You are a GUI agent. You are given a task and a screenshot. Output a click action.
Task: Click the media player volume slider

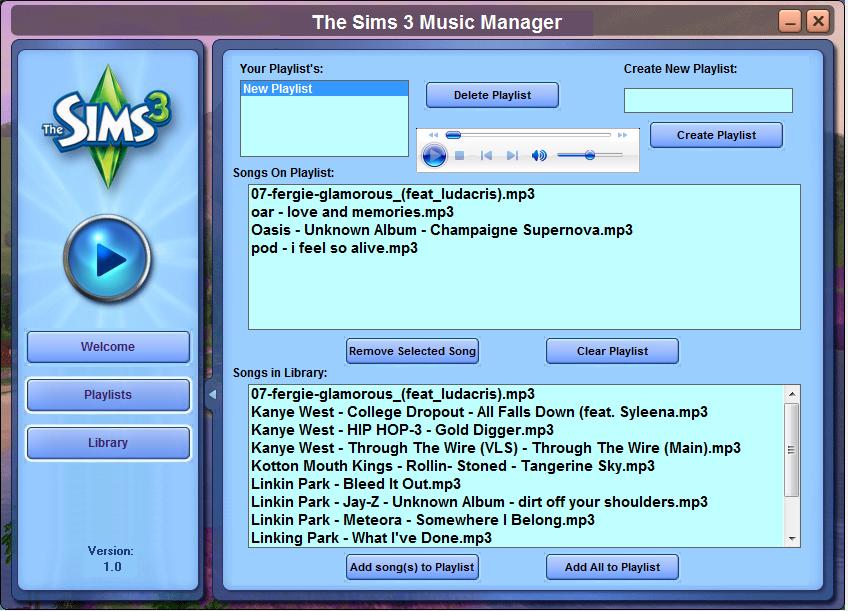coord(590,156)
